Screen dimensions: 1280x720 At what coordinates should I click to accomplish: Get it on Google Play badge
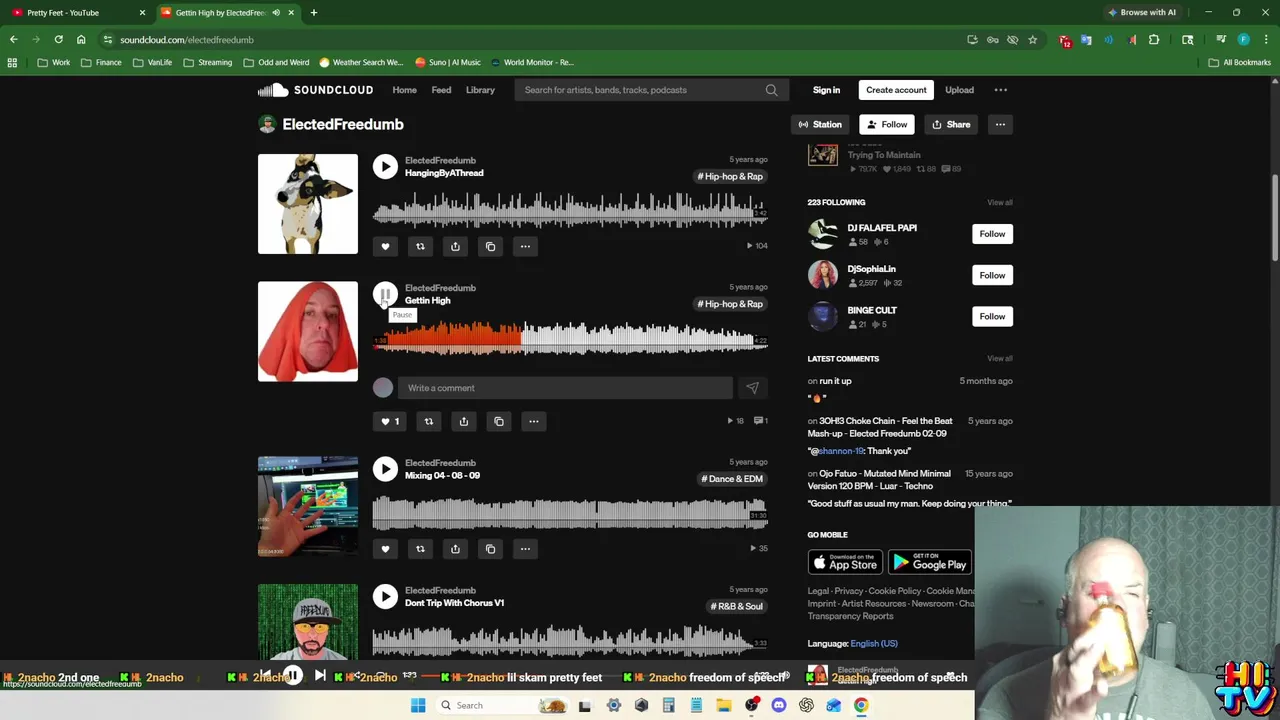[x=930, y=564]
